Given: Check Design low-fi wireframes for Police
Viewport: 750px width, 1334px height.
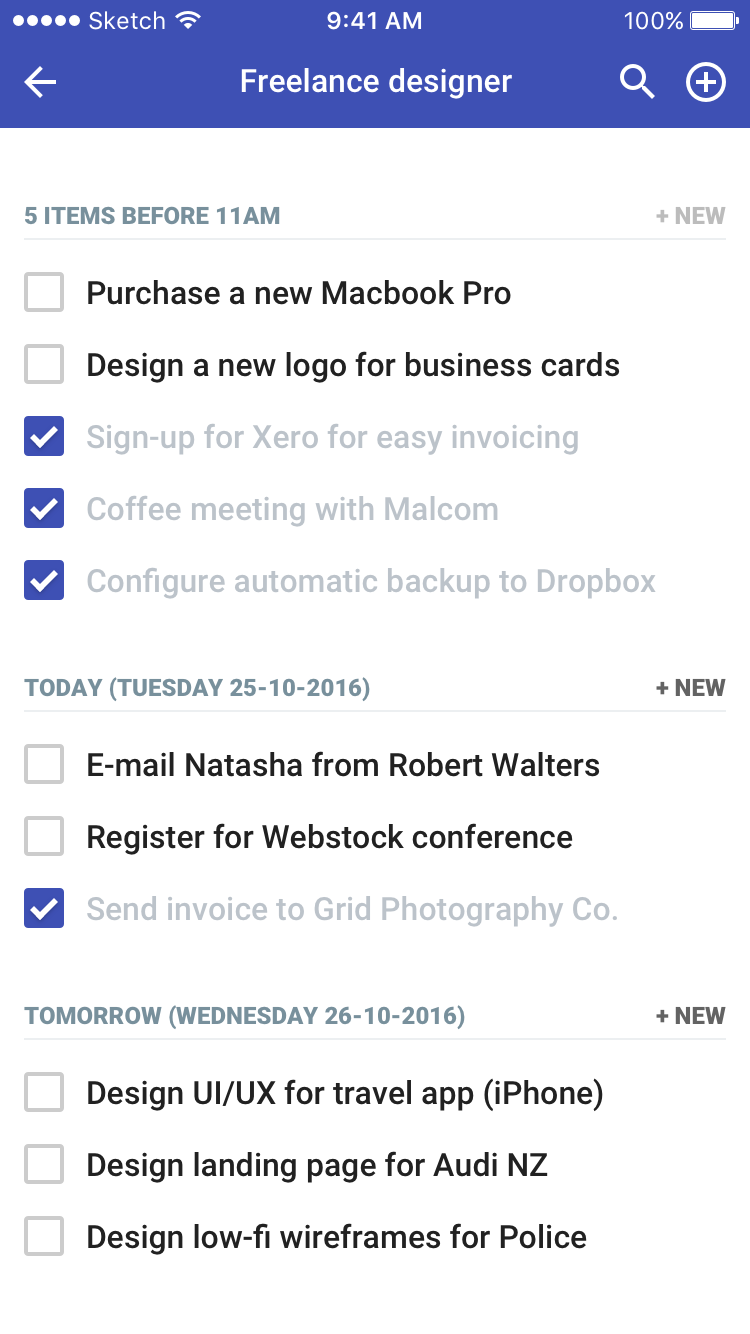Looking at the screenshot, I should 44,1237.
